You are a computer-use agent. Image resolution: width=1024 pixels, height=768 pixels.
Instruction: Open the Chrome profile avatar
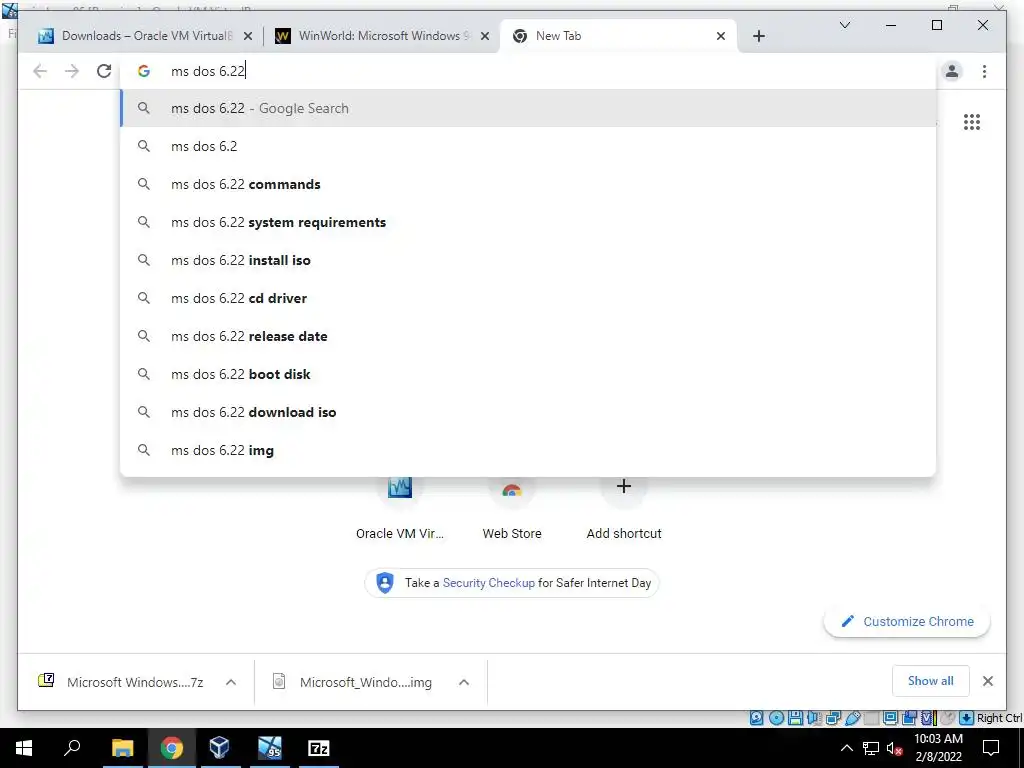coord(952,71)
